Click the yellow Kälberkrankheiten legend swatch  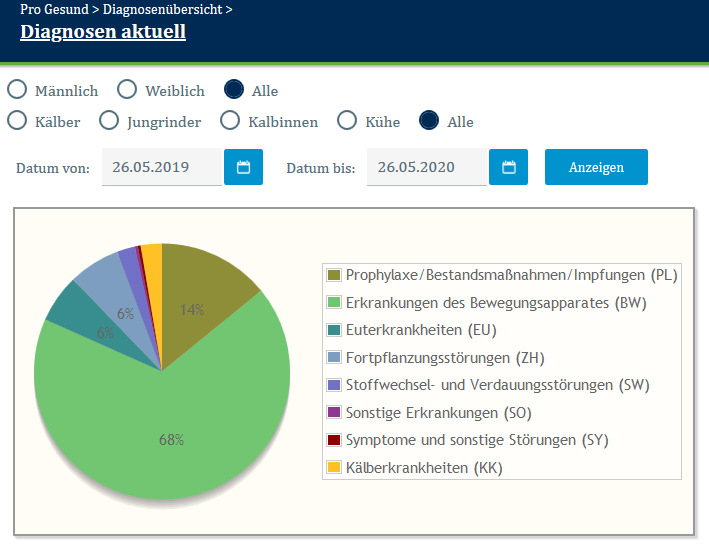click(334, 467)
